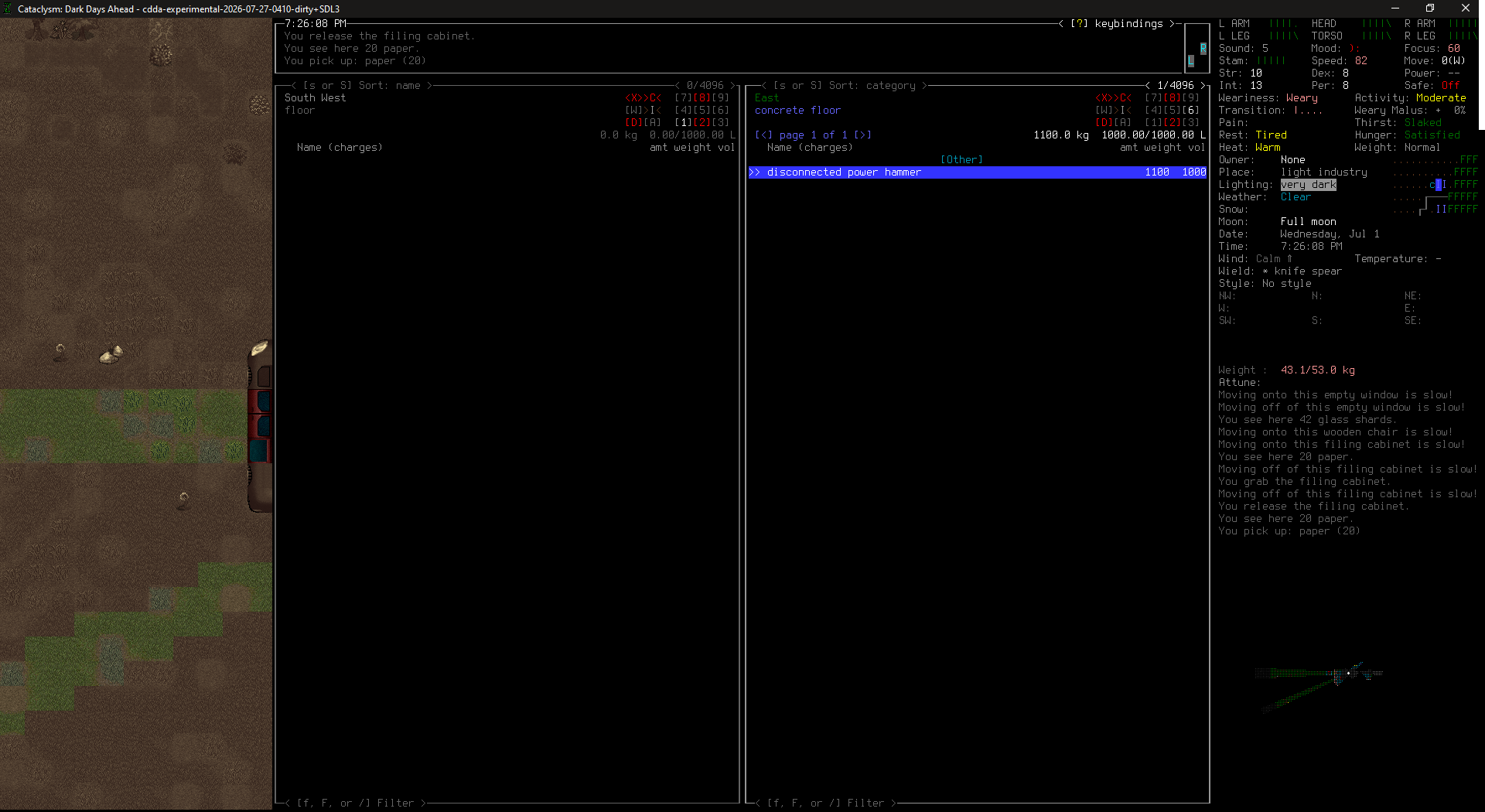The image size is (1485, 812).
Task: Click <X> source in East pane
Action: [x=1104, y=98]
